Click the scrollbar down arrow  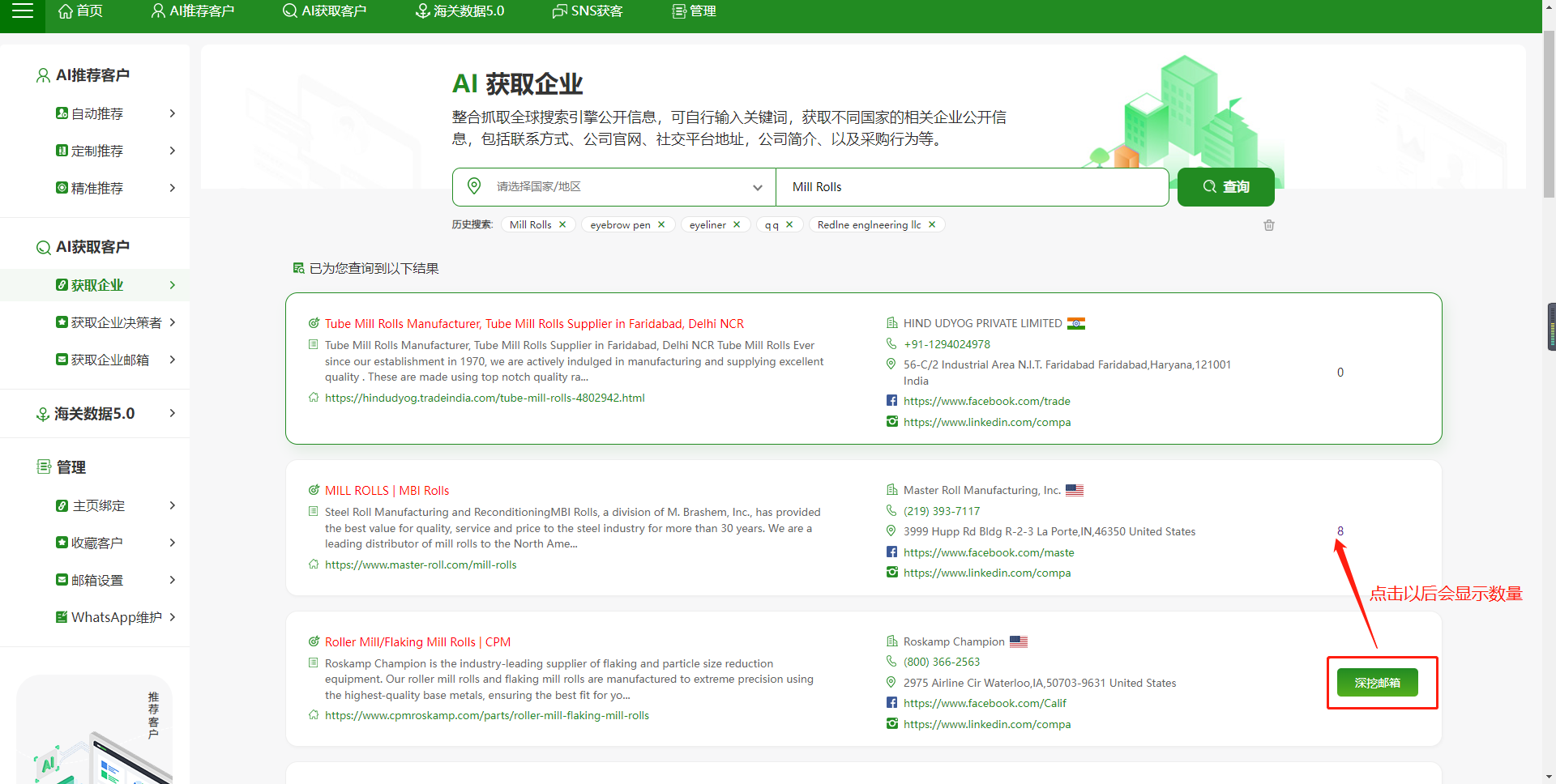1549,778
